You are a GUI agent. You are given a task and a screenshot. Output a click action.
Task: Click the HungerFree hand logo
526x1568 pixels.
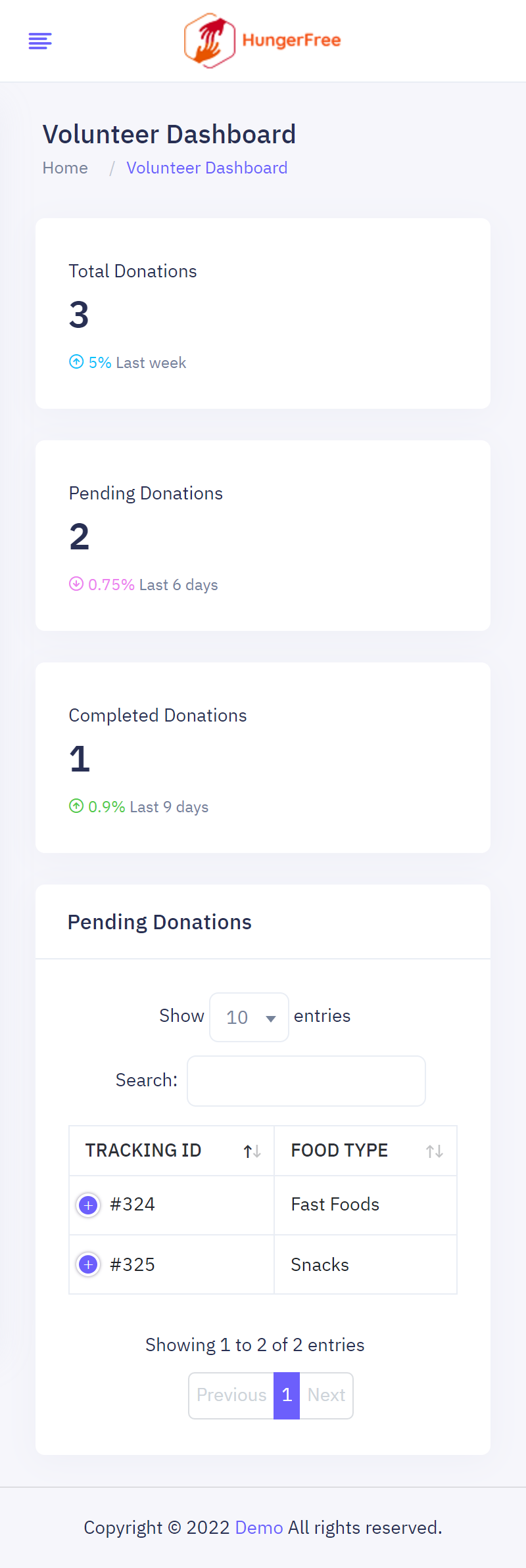209,41
